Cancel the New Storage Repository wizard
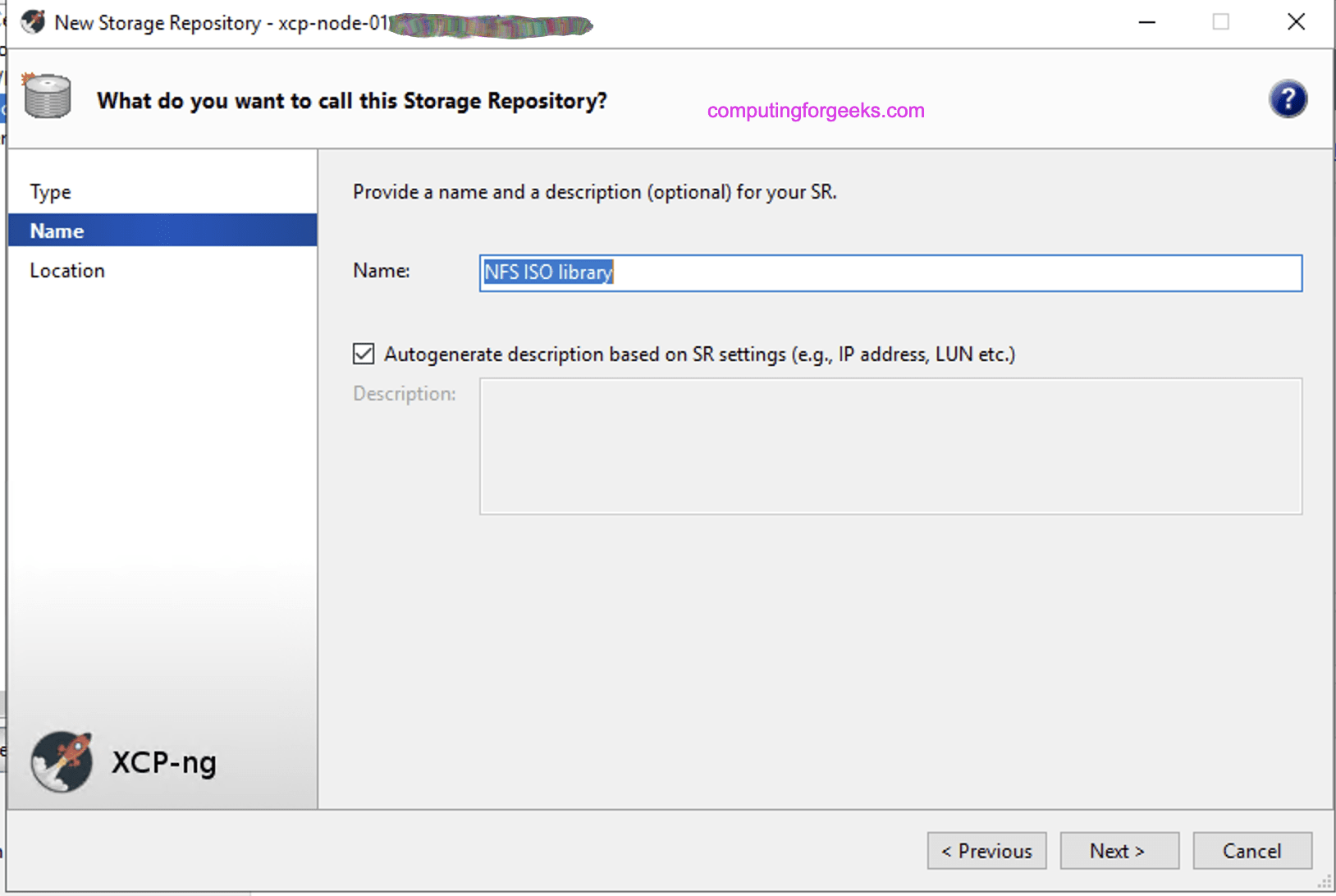Image resolution: width=1336 pixels, height=896 pixels. point(1251,851)
